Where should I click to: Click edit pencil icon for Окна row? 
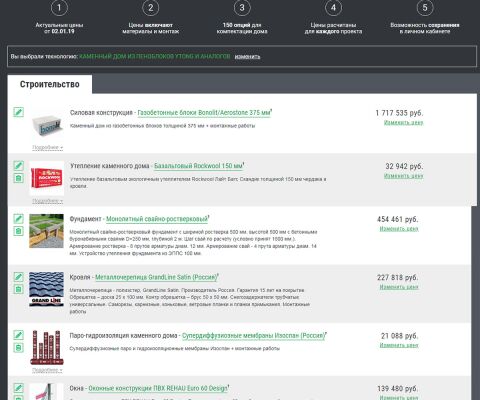18,388
